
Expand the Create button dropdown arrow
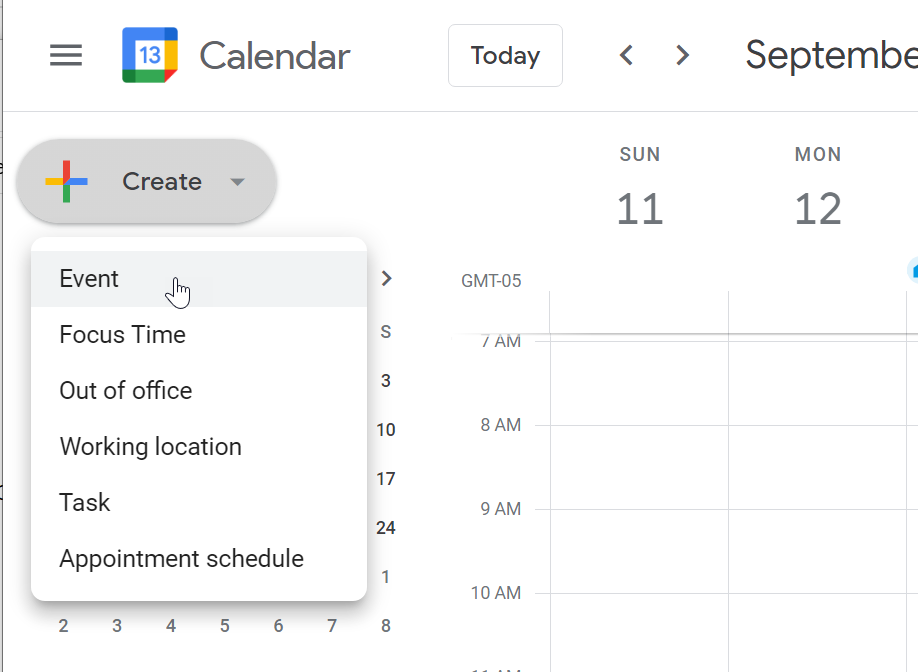237,182
